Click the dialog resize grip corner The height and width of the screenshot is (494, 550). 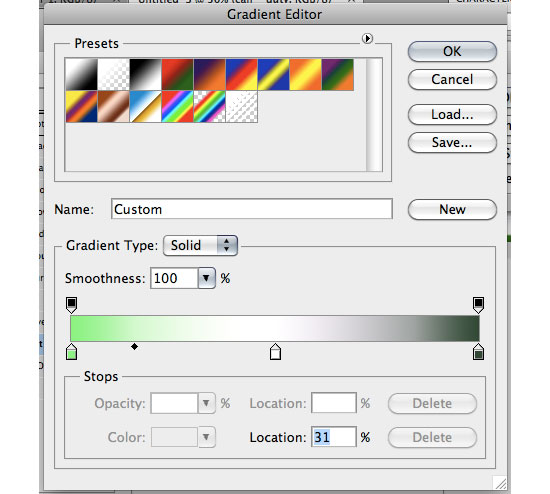click(x=500, y=483)
